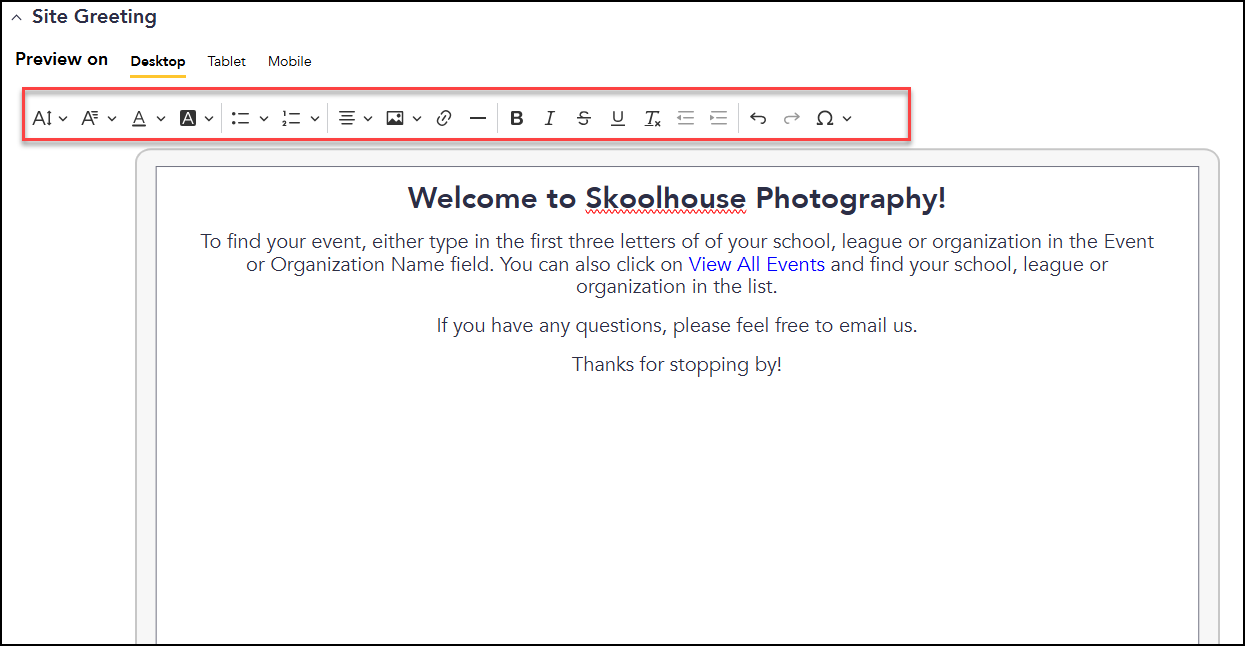The width and height of the screenshot is (1245, 646).
Task: Collapse the Site Greeting section
Action: [x=17, y=18]
